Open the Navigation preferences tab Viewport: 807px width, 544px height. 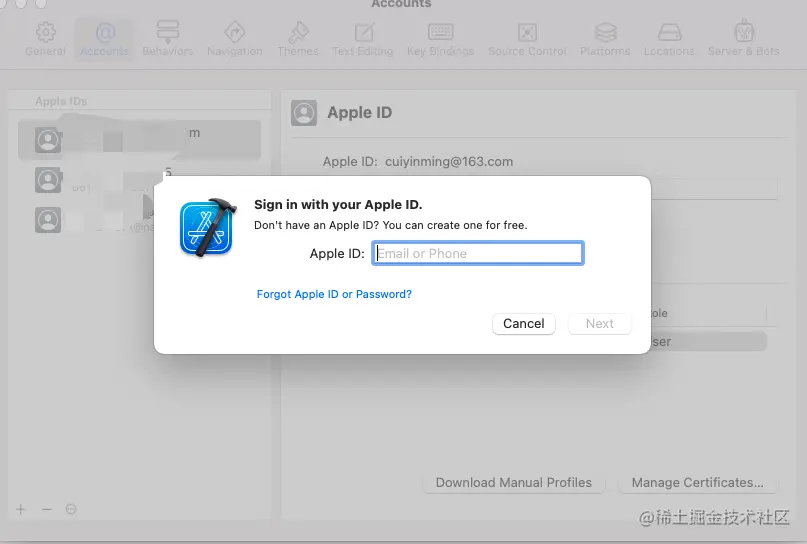click(x=235, y=39)
